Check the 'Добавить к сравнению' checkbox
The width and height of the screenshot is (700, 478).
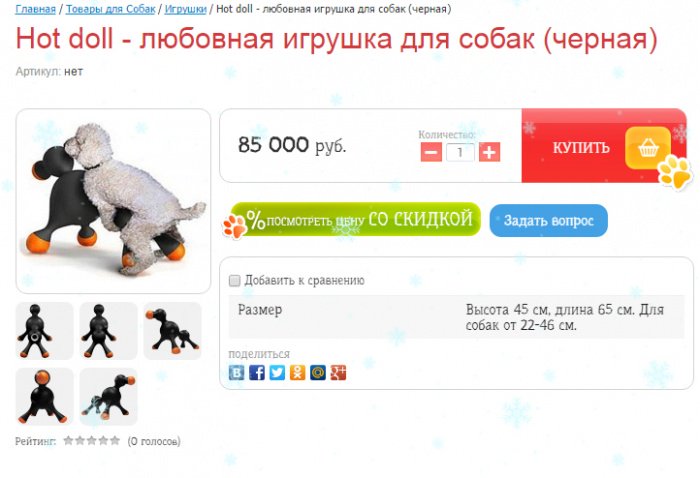click(x=234, y=281)
